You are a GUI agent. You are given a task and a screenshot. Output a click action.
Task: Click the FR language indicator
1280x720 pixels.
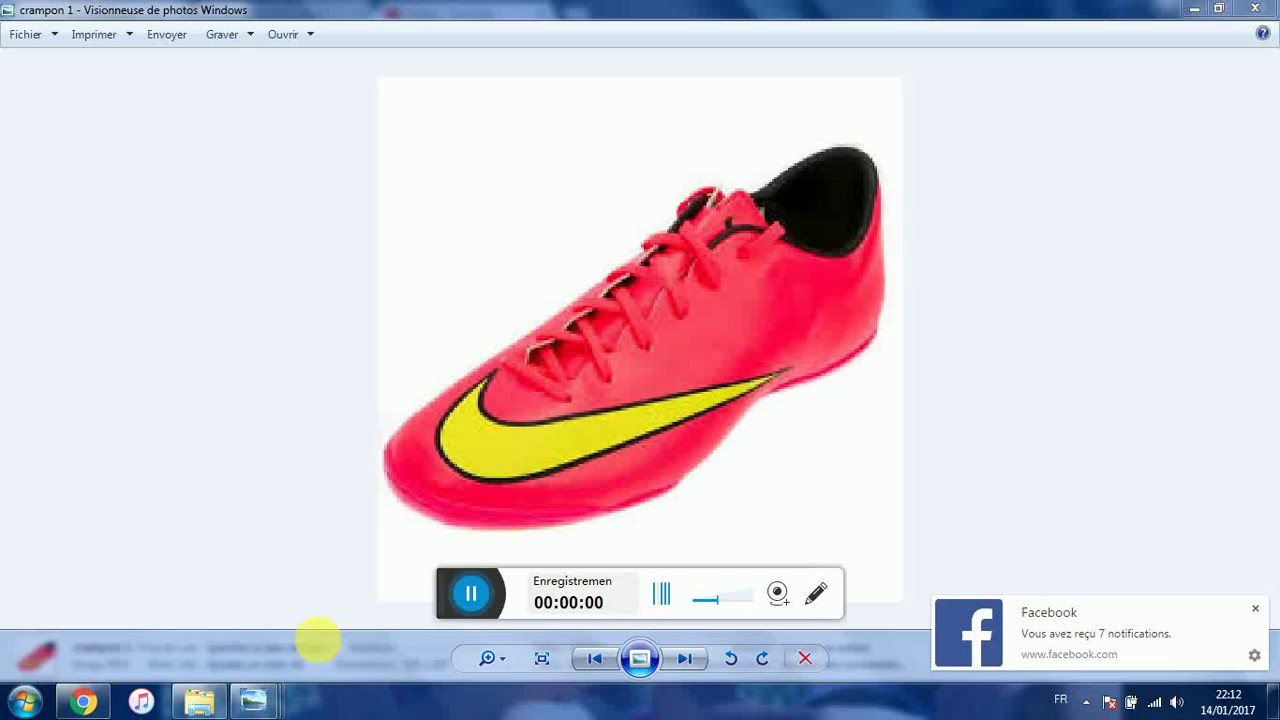pos(1061,700)
